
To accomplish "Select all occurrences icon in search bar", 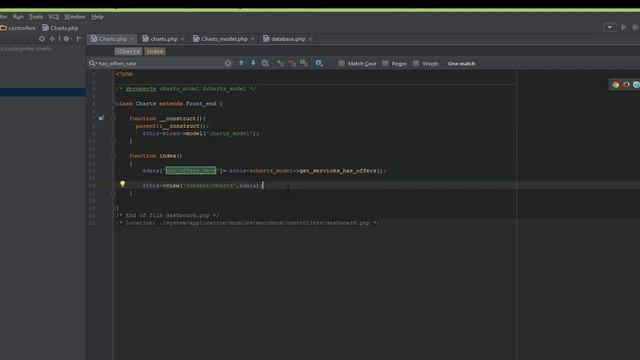I will 304,63.
